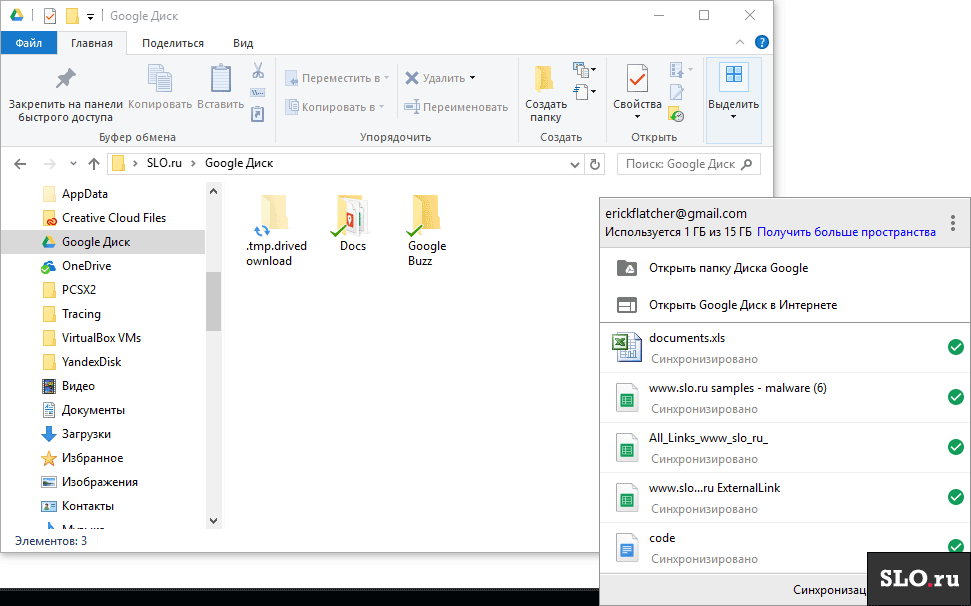
Task: Follow the Получить больше пространства link
Action: [846, 232]
